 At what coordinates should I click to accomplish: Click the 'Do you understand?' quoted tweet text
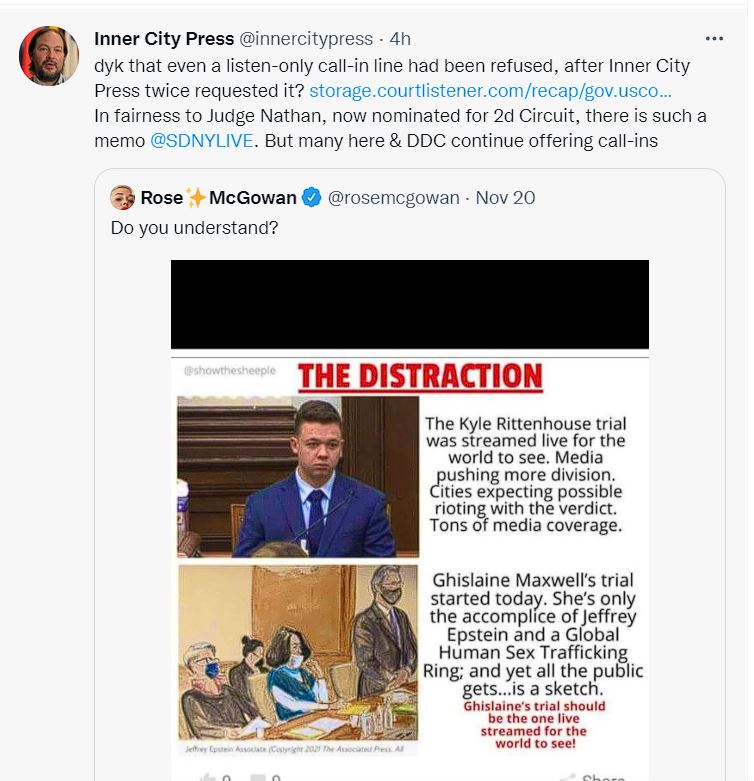coord(194,228)
